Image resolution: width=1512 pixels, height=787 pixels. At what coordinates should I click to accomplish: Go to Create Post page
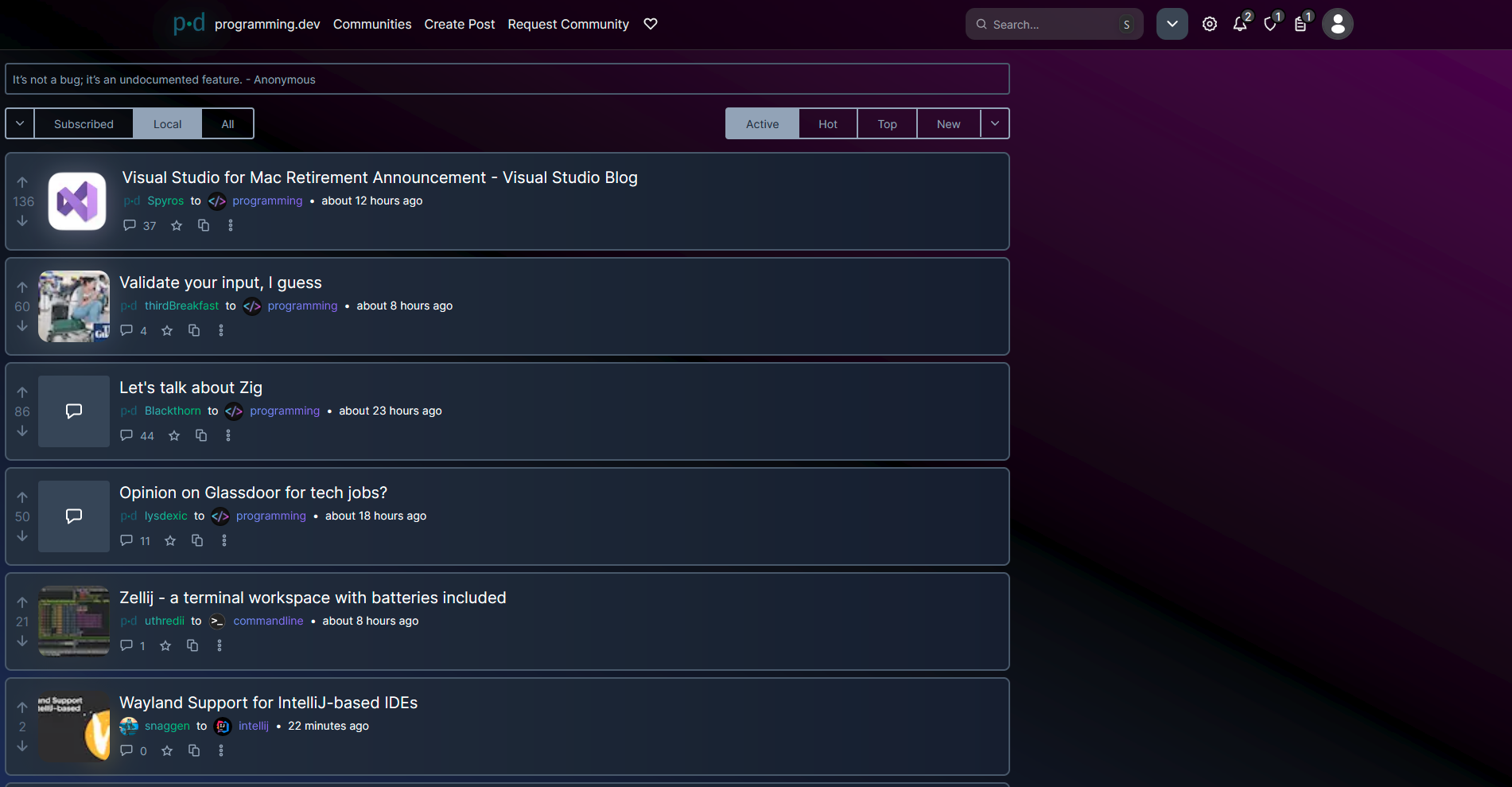pyautogui.click(x=459, y=25)
